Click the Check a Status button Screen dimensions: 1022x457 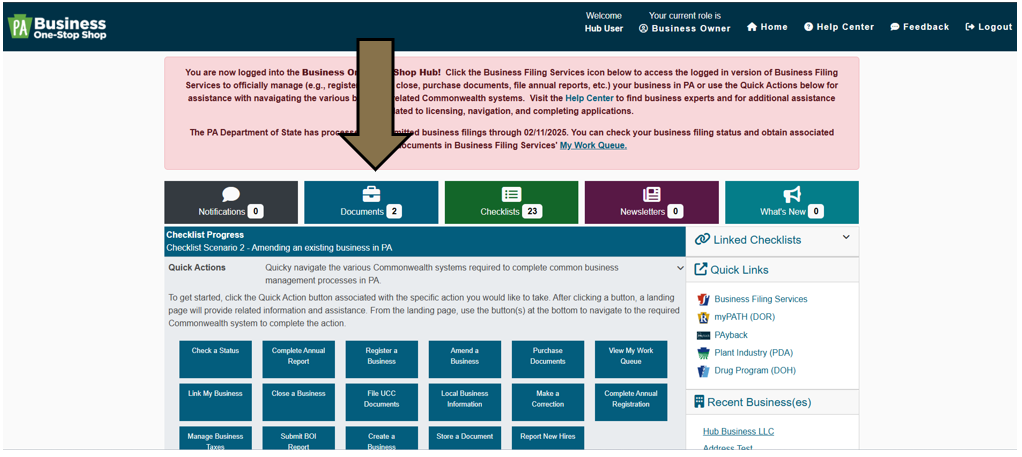point(215,359)
